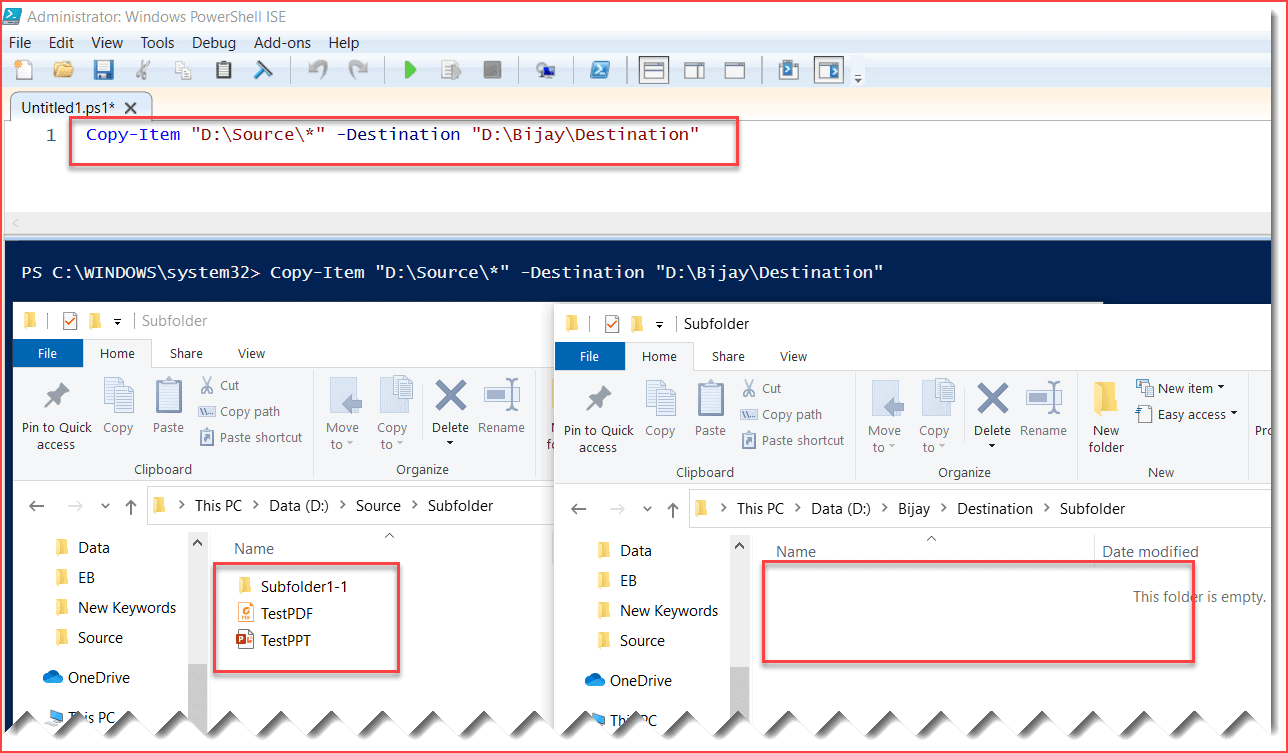Go up one level in Source window
The height and width of the screenshot is (753, 1288).
click(x=130, y=506)
